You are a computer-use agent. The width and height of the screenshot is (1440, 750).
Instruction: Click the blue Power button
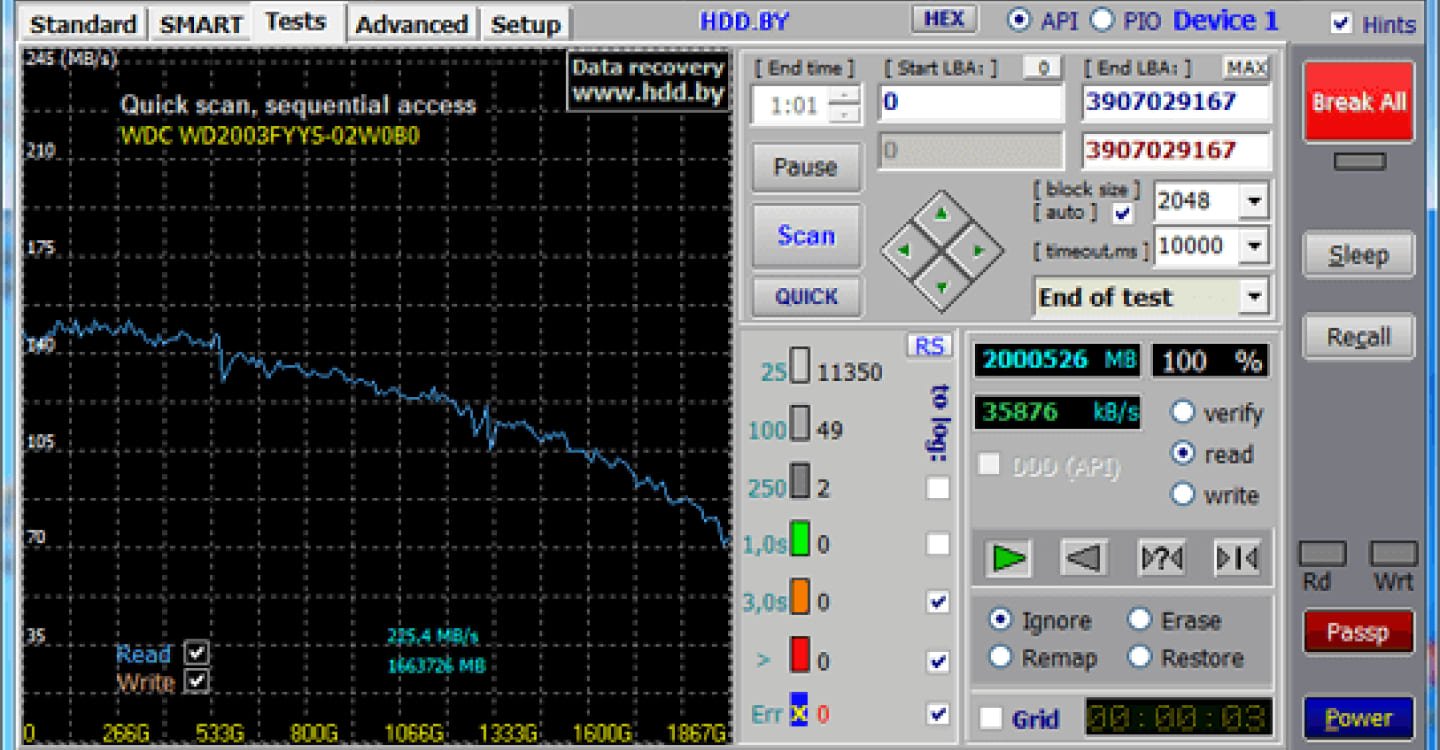click(1359, 718)
